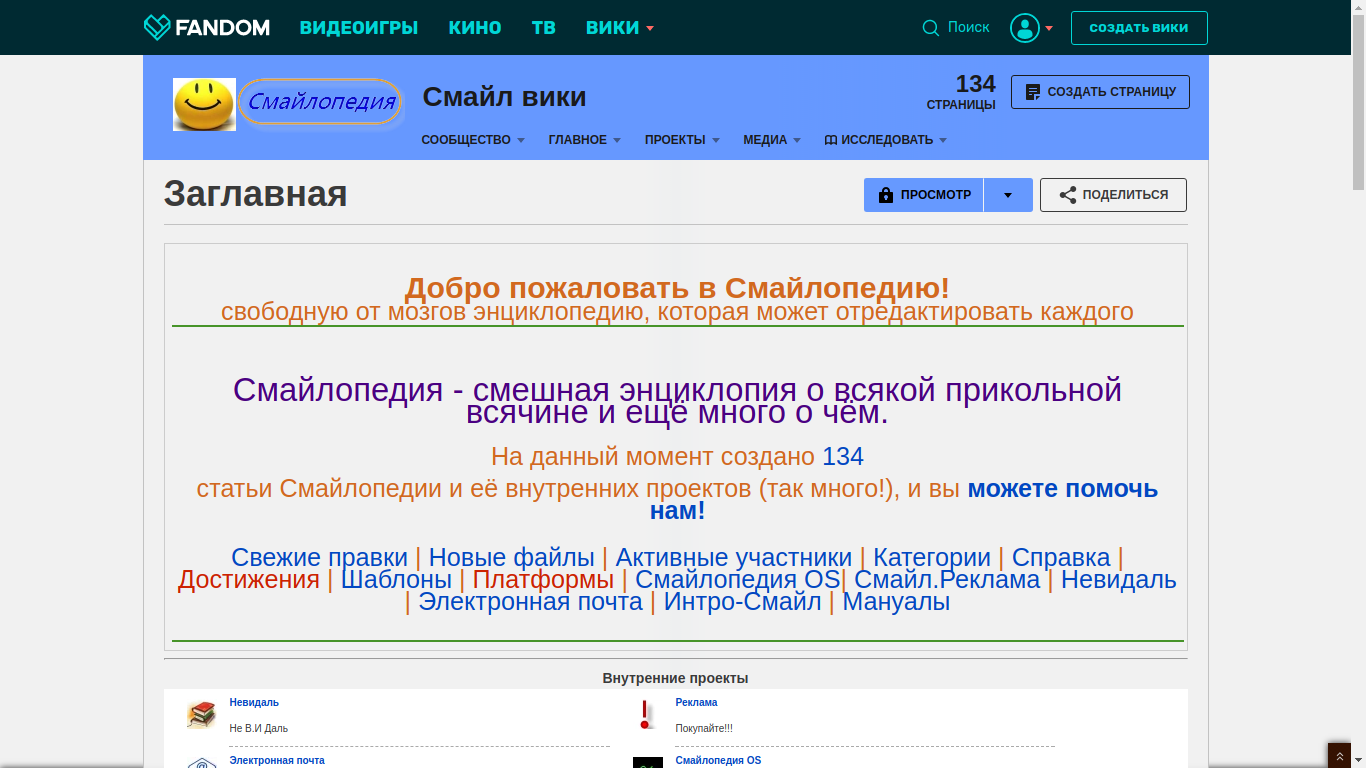
Task: Click the search magnifier icon
Action: (931, 28)
